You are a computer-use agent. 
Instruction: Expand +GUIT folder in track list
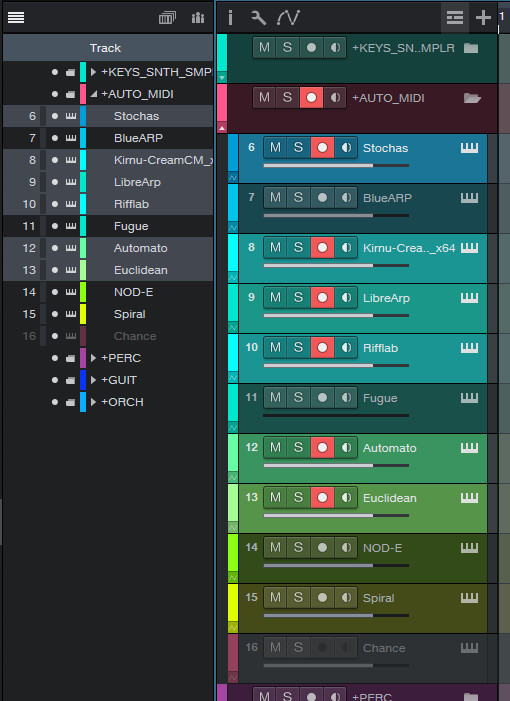click(93, 380)
